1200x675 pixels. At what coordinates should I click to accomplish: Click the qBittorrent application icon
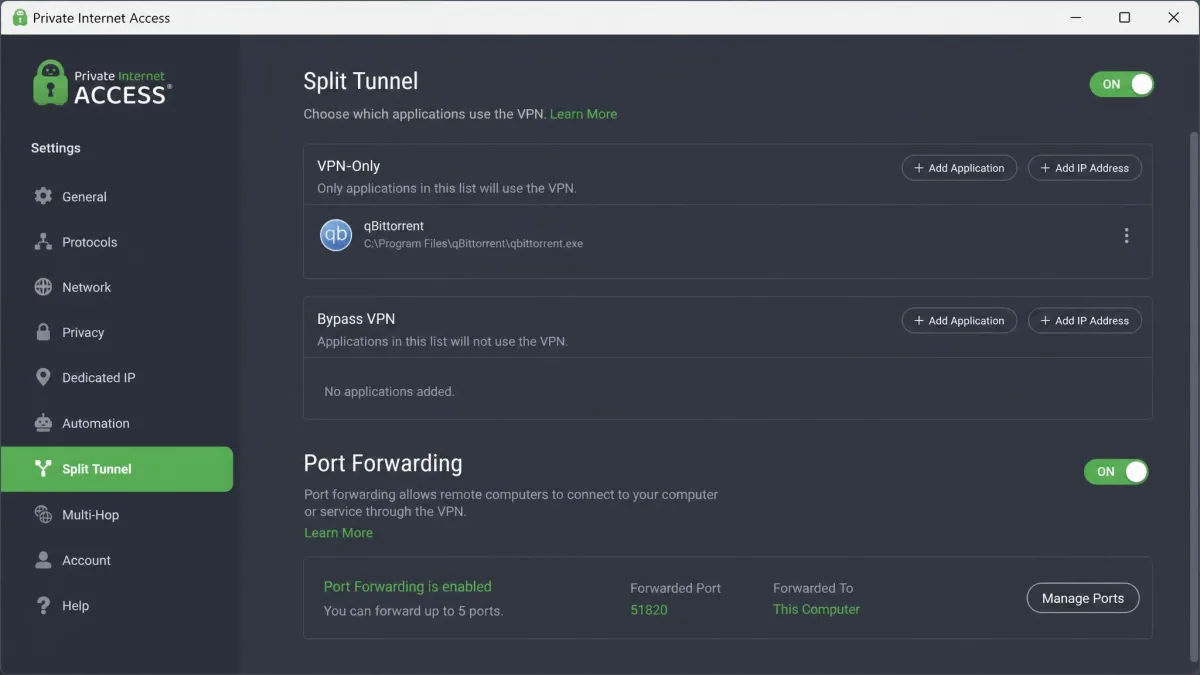(336, 235)
